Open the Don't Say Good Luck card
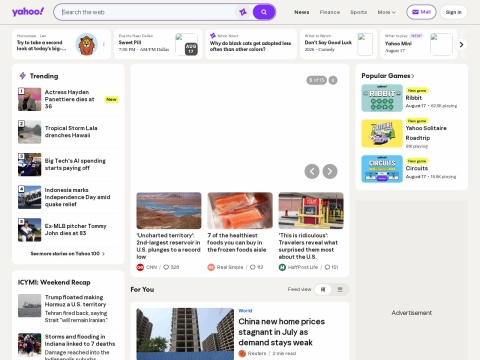 tap(338, 44)
